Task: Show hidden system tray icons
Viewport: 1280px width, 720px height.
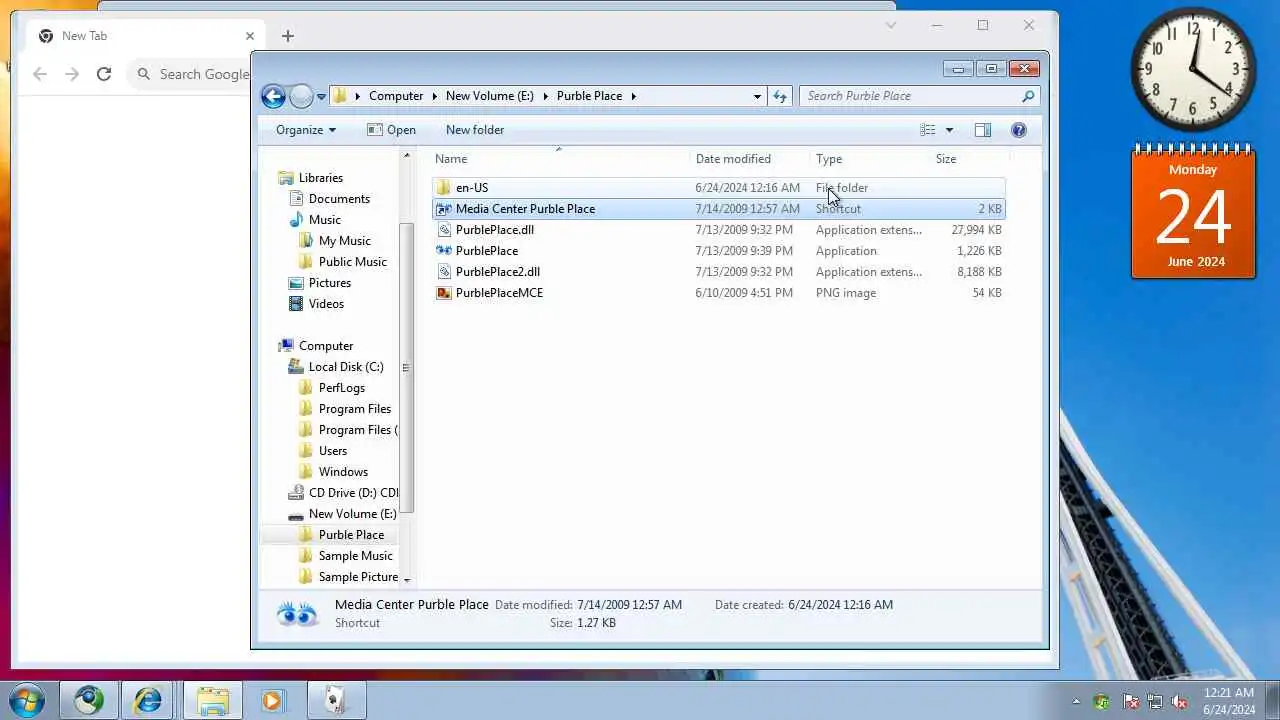Action: tap(1076, 702)
